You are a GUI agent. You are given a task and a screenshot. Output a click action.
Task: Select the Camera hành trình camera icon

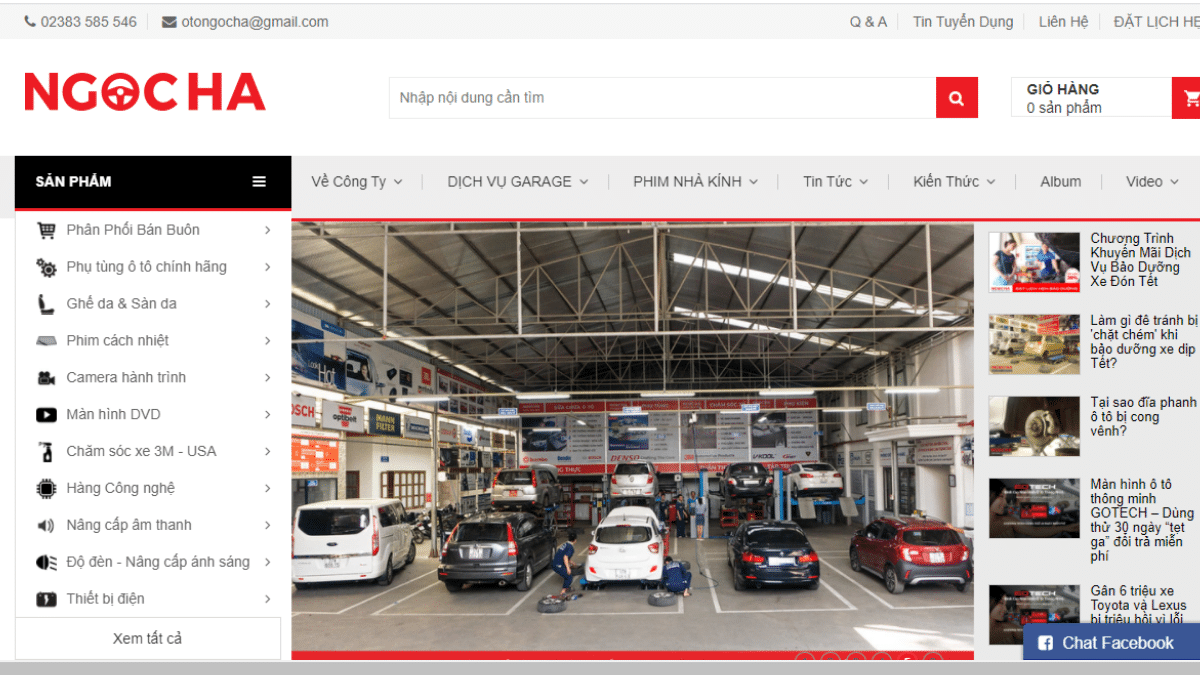46,378
